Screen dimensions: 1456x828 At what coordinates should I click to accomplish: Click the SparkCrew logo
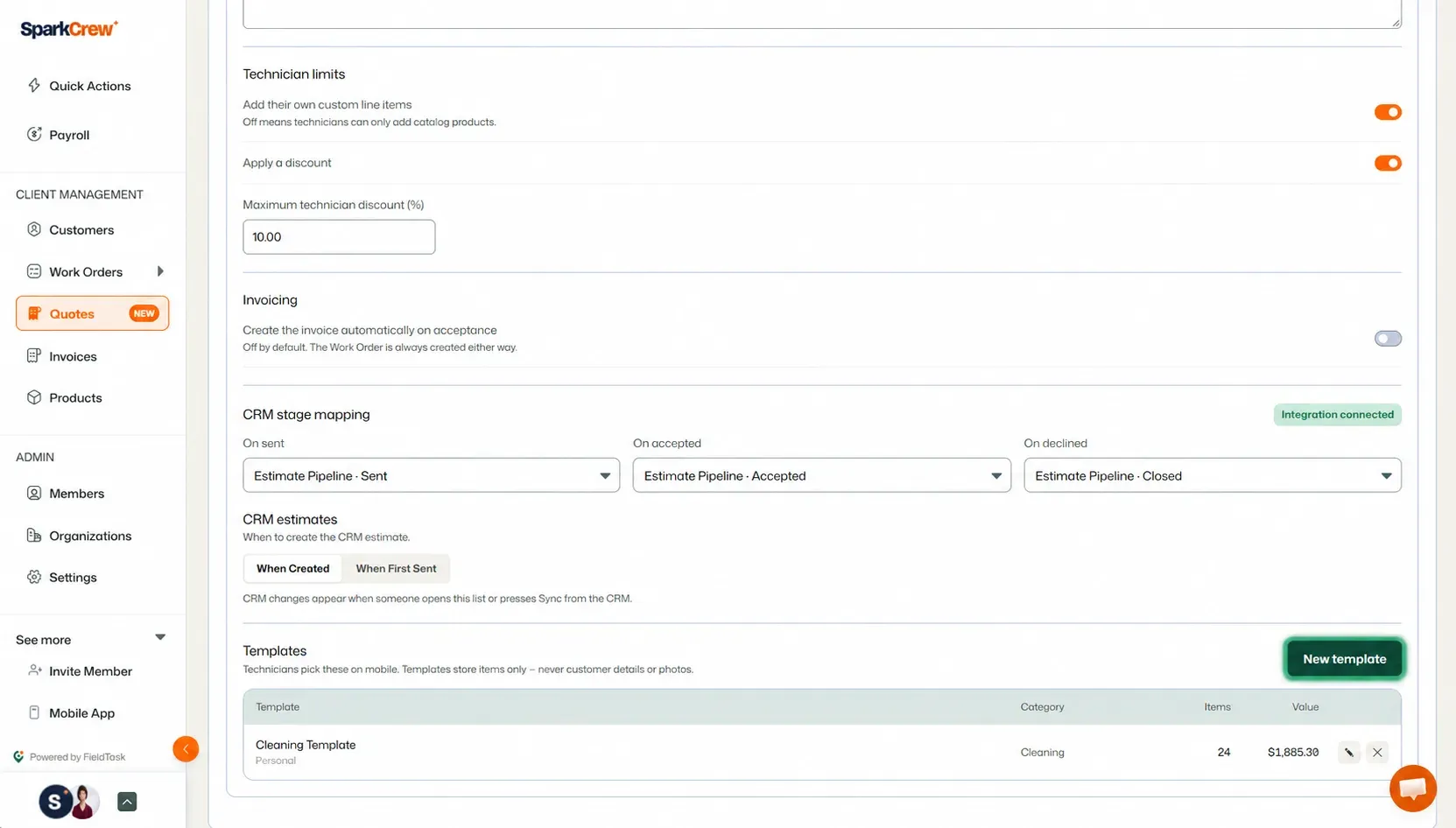68,29
